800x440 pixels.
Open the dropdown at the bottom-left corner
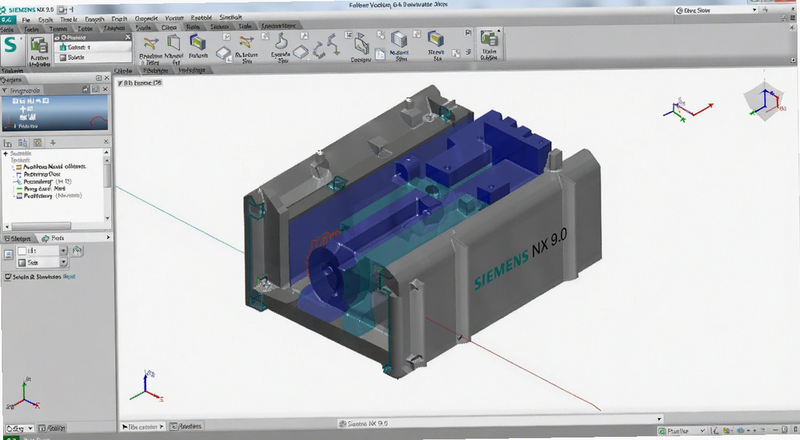(x=19, y=428)
